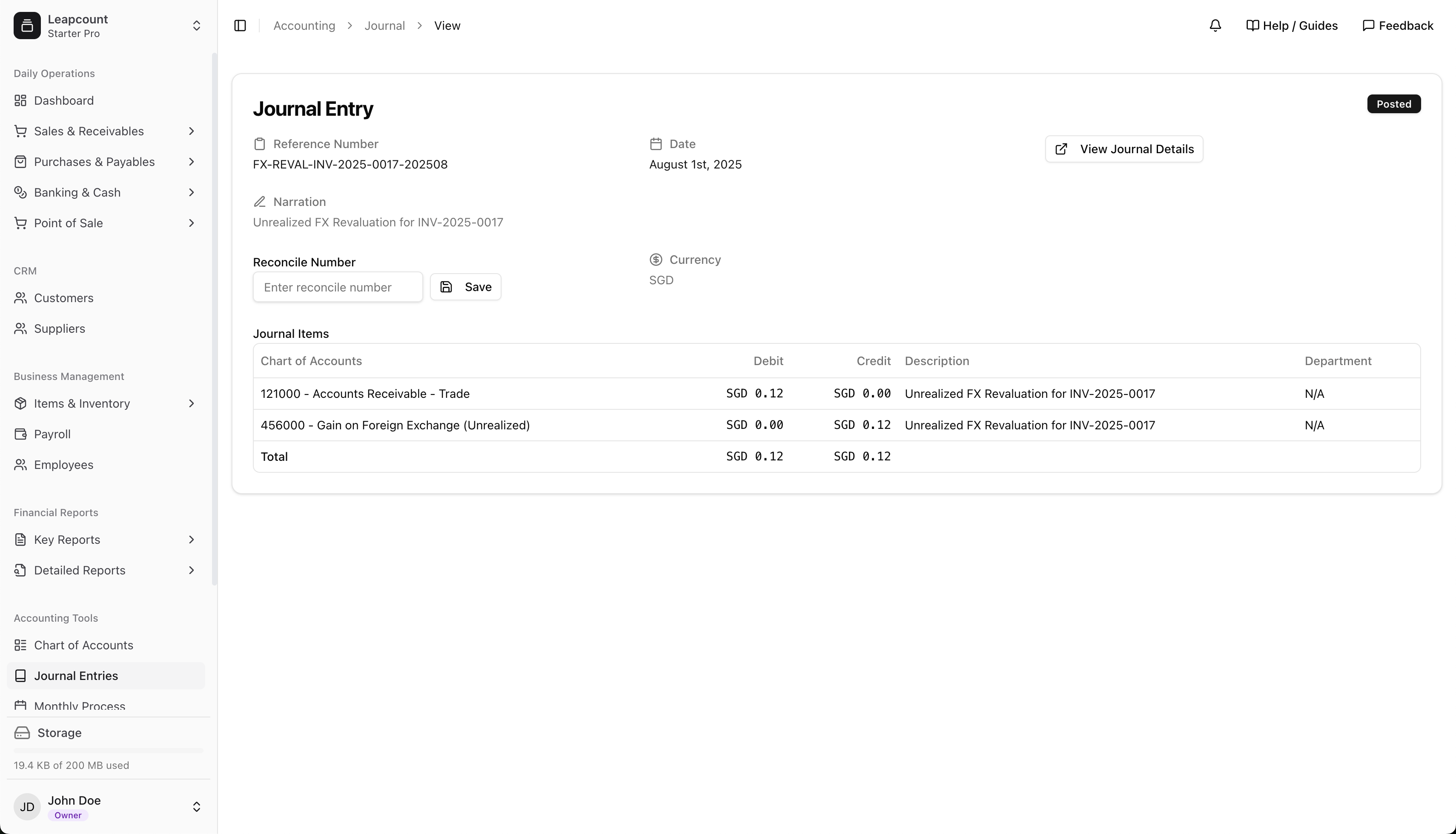Open Customers in the sidebar
Image resolution: width=1456 pixels, height=834 pixels.
tap(106, 298)
